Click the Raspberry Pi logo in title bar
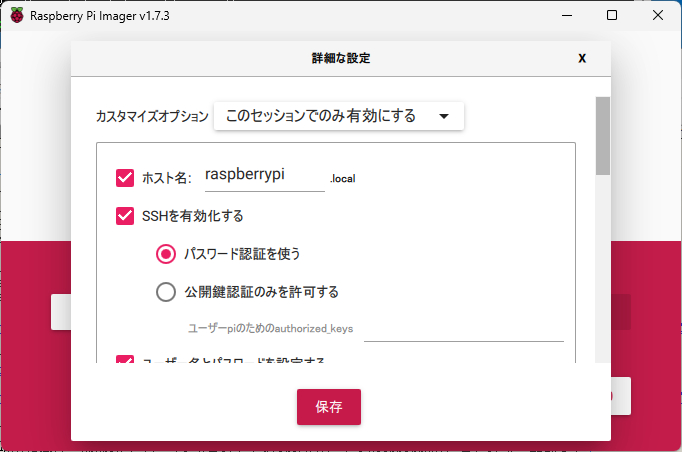 pos(17,16)
